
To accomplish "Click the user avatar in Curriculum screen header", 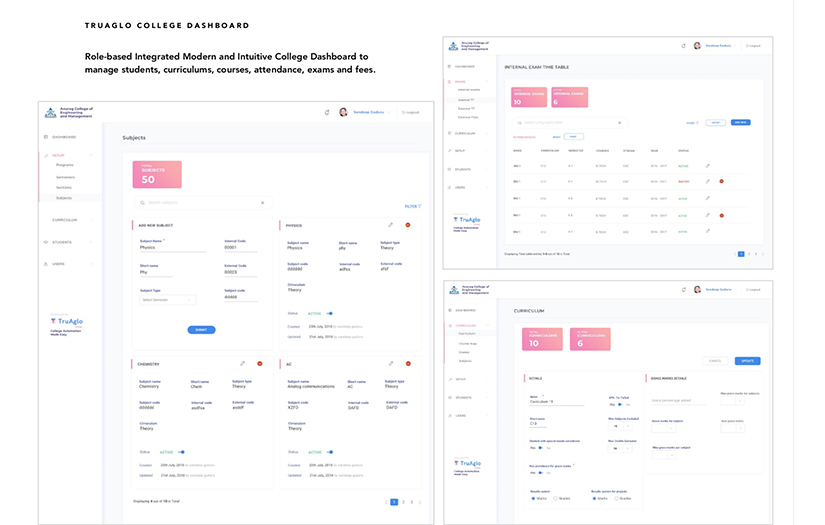I will click(697, 289).
